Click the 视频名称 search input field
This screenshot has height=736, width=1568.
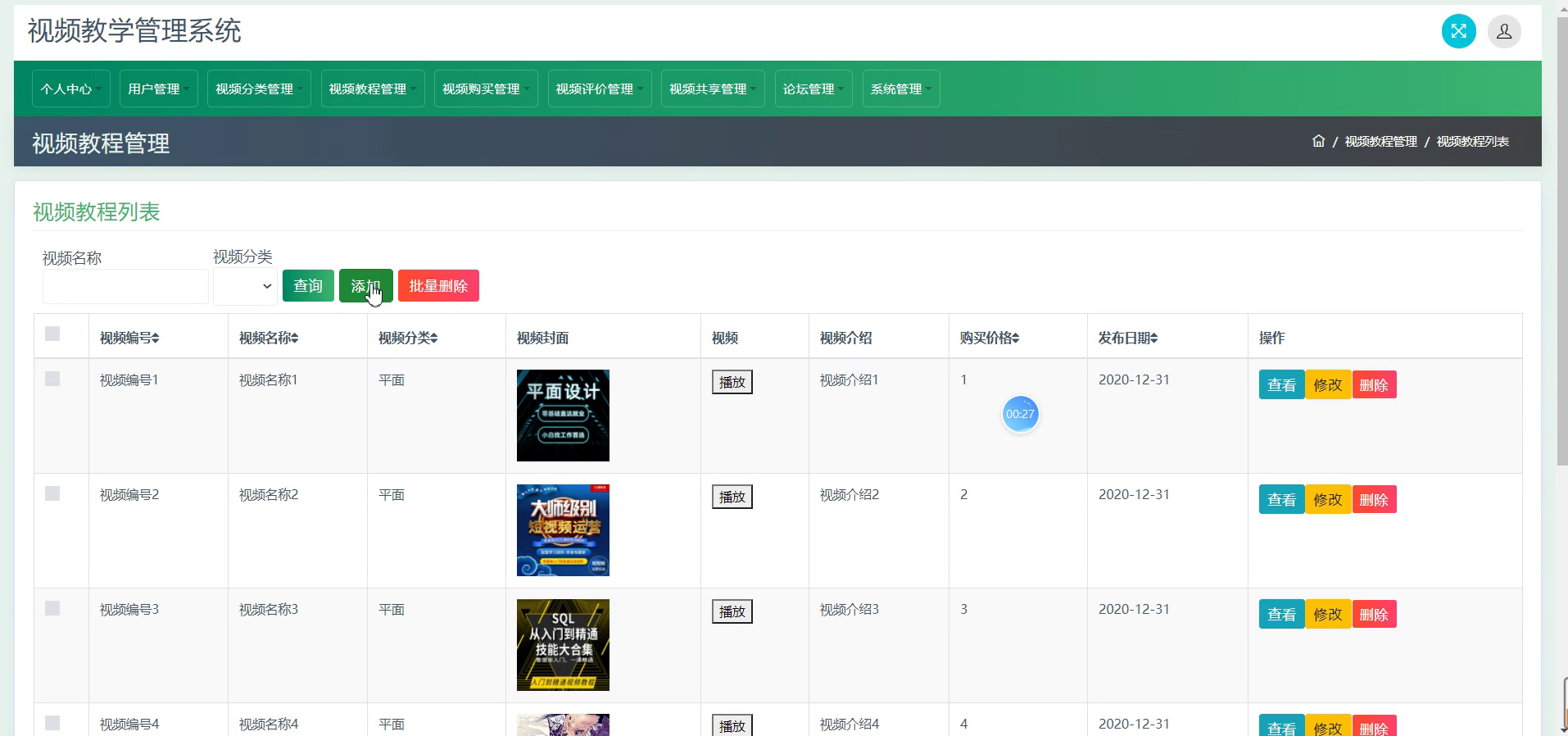click(x=125, y=286)
